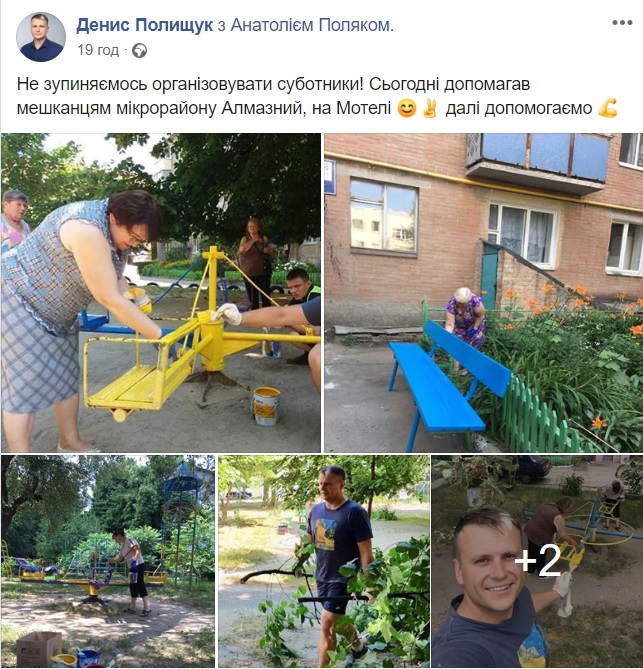Open the +2 more photos overlay
Viewport: 643px width, 669px height.
click(537, 561)
